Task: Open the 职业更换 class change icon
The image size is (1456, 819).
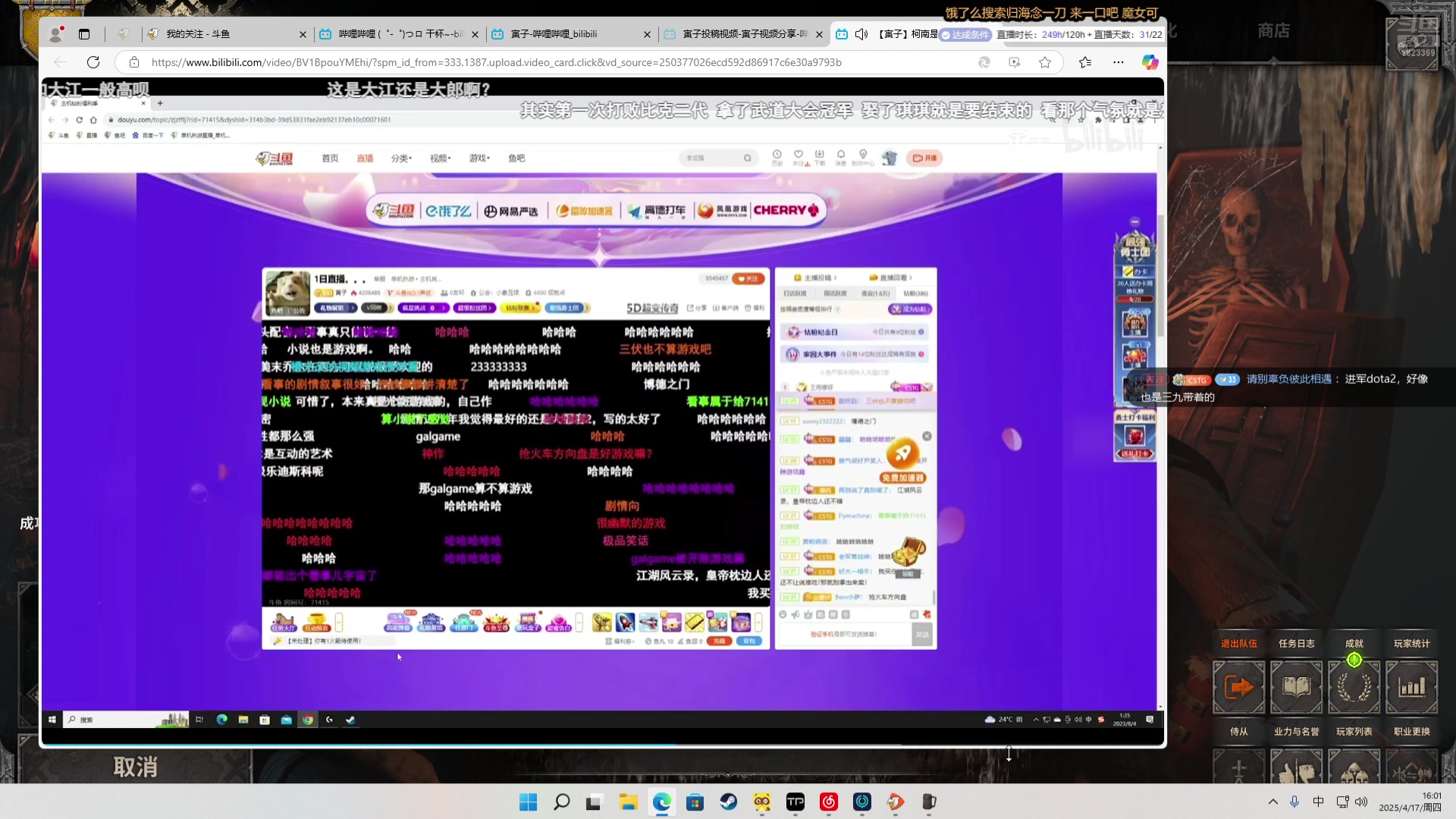Action: tap(1411, 767)
